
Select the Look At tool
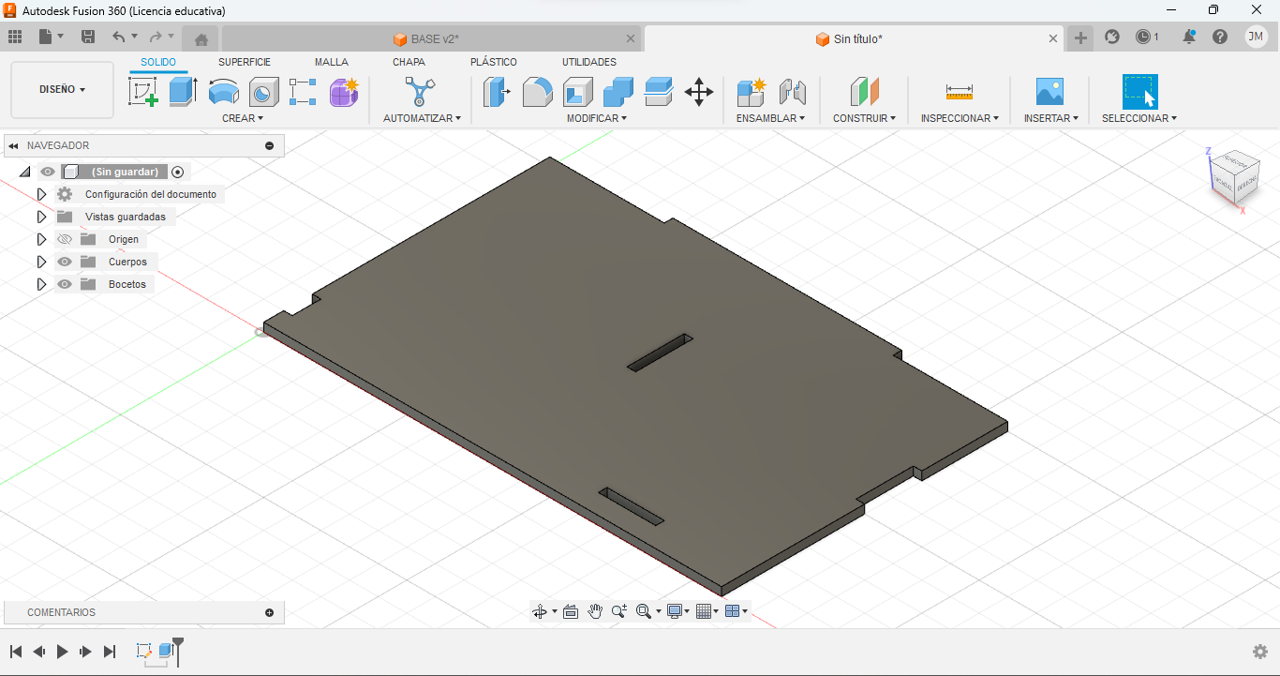click(x=570, y=612)
